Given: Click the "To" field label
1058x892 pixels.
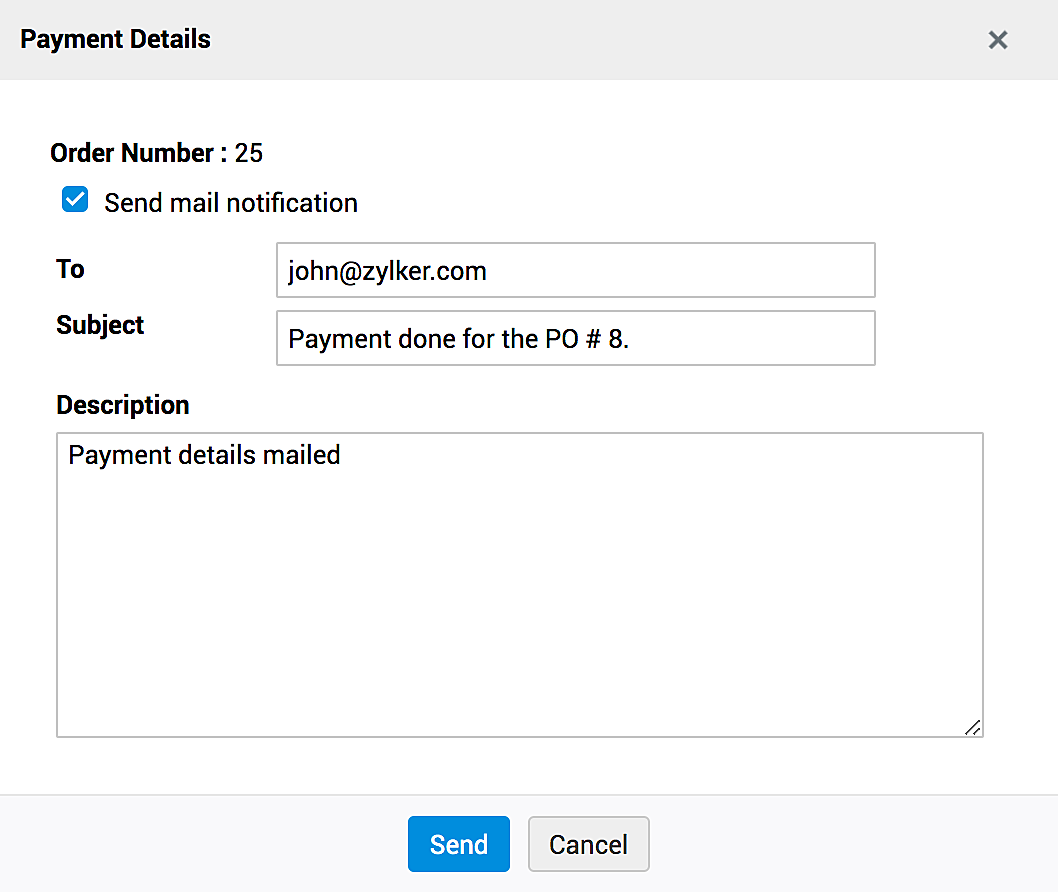Looking at the screenshot, I should pos(70,269).
